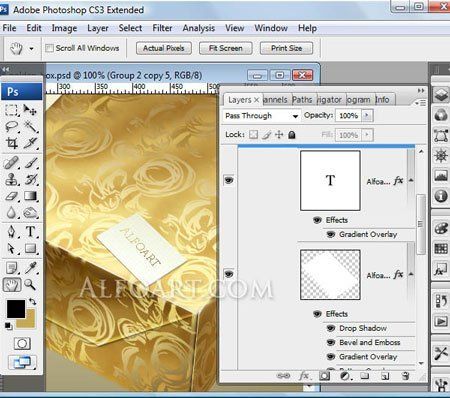Swap foreground and background colors
Screen dimensions: 450x398
tap(32, 302)
